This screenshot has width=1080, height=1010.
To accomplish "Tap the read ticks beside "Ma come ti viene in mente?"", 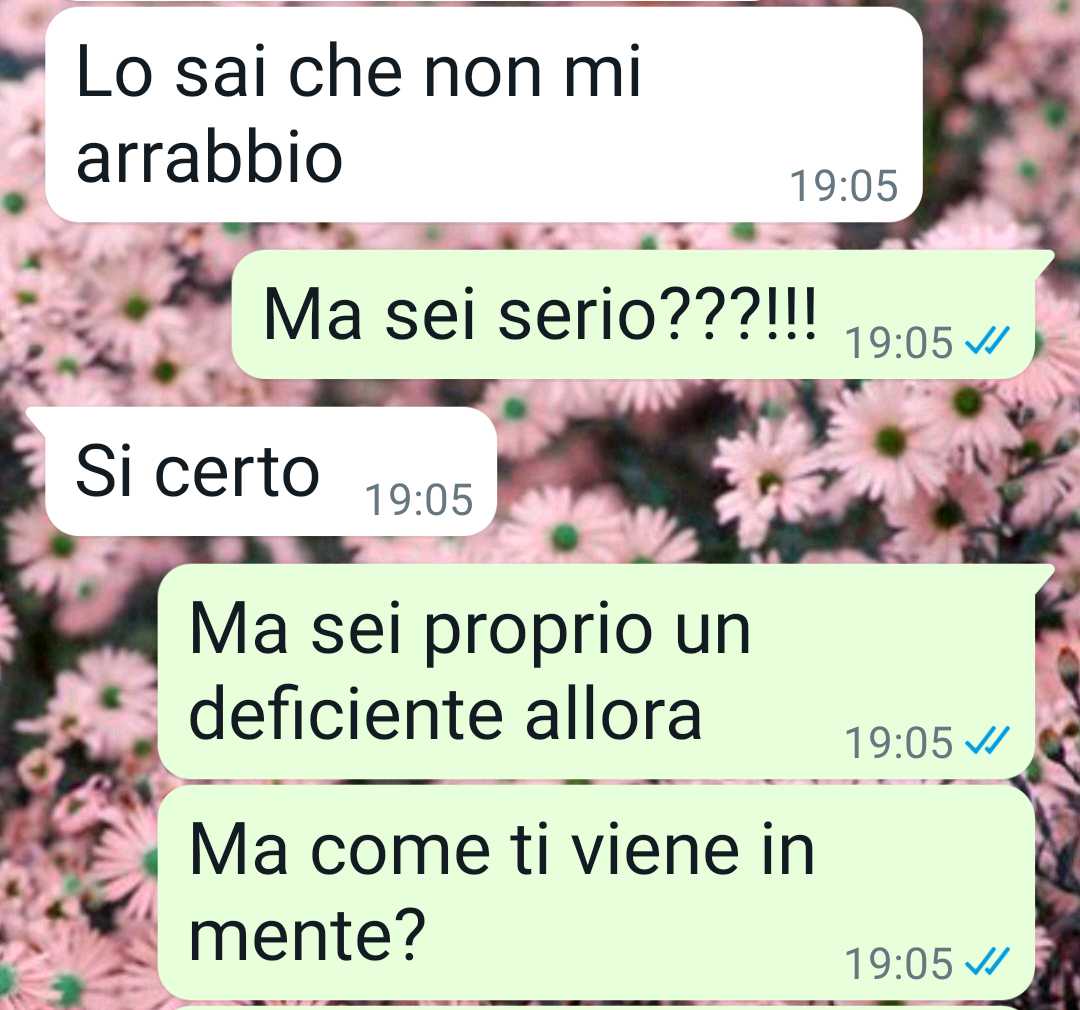I will (x=987, y=962).
